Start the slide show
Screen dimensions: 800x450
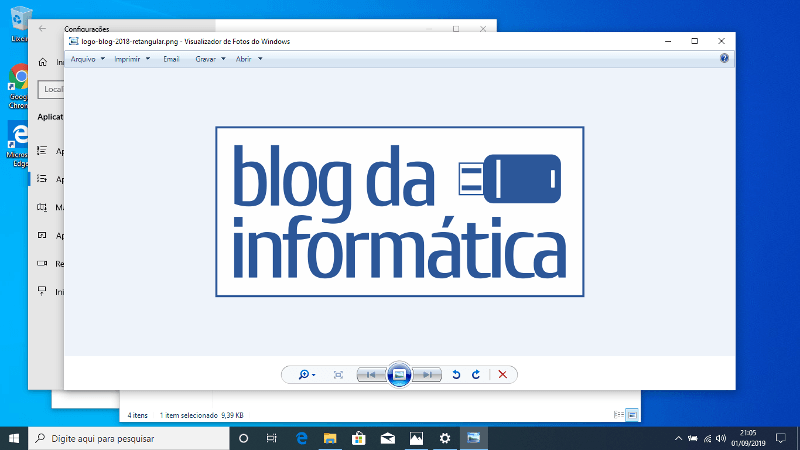(399, 374)
